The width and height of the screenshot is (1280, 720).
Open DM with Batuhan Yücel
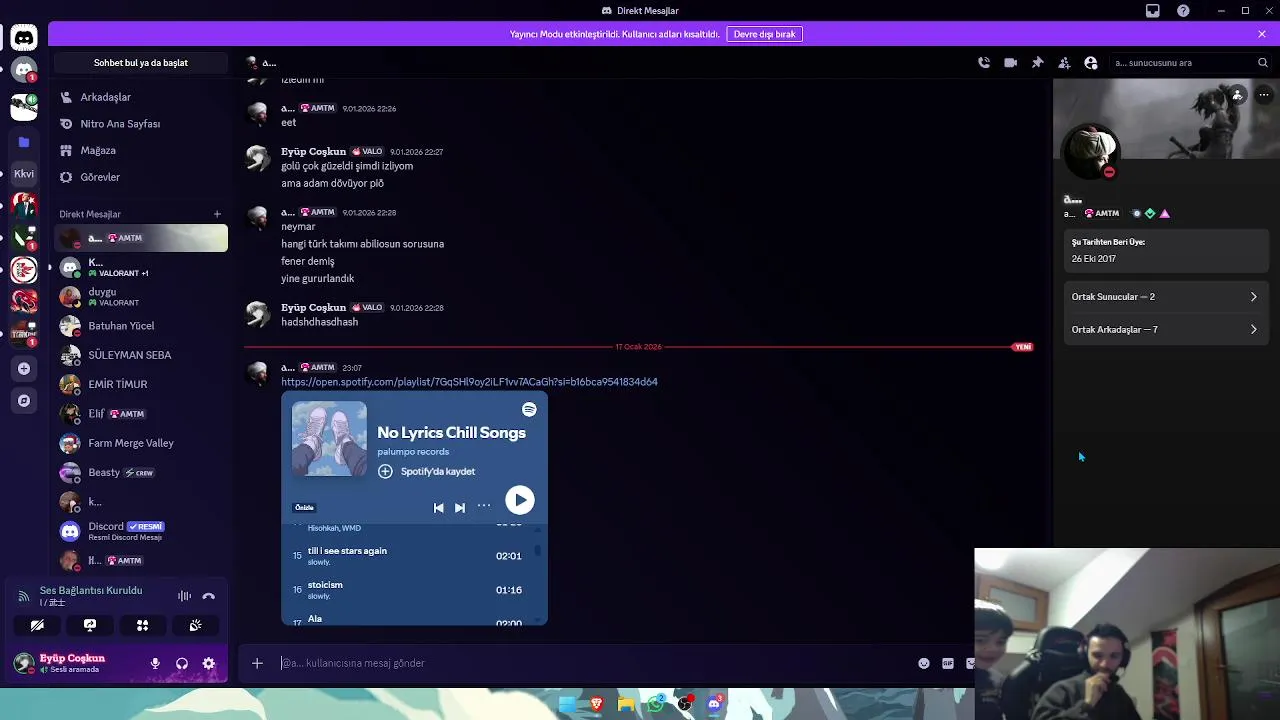[x=141, y=326]
